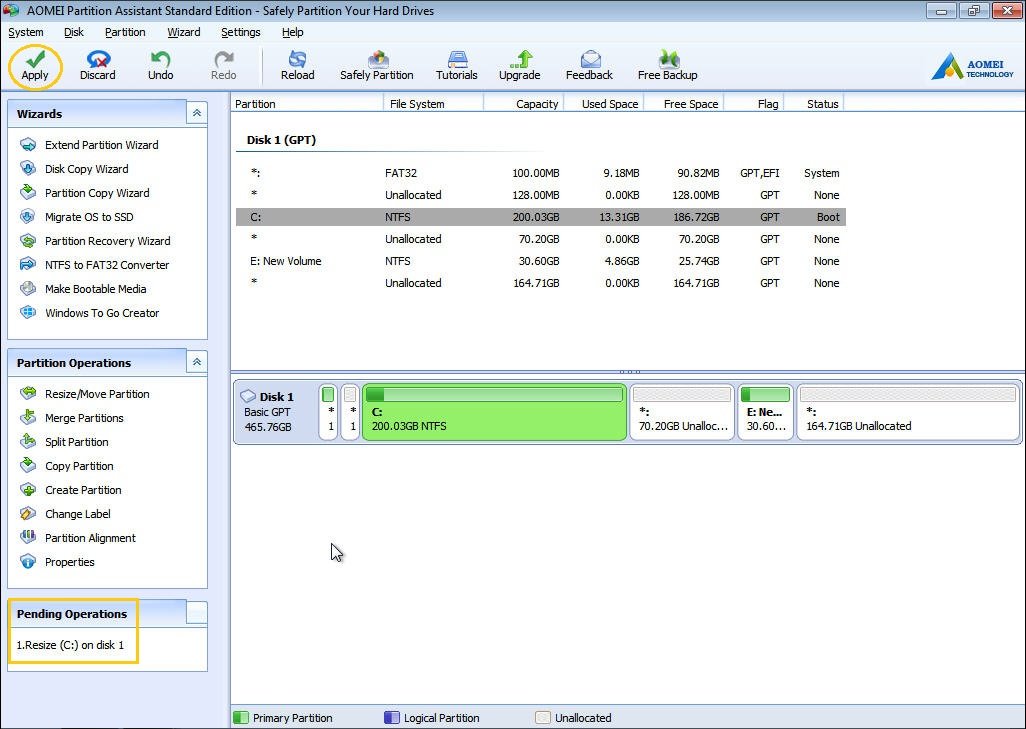This screenshot has height=729, width=1026.
Task: Sort by the Partition column header
Action: pyautogui.click(x=307, y=103)
